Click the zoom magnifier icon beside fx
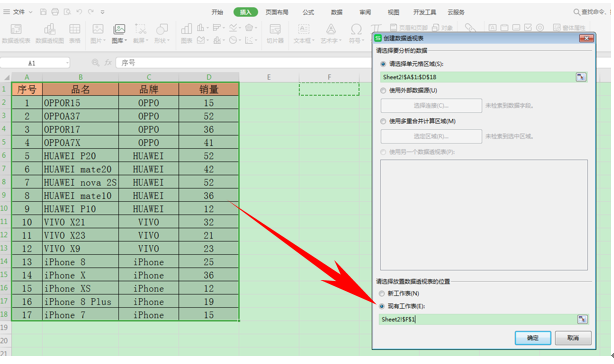This screenshot has height=364, width=614. (95, 63)
